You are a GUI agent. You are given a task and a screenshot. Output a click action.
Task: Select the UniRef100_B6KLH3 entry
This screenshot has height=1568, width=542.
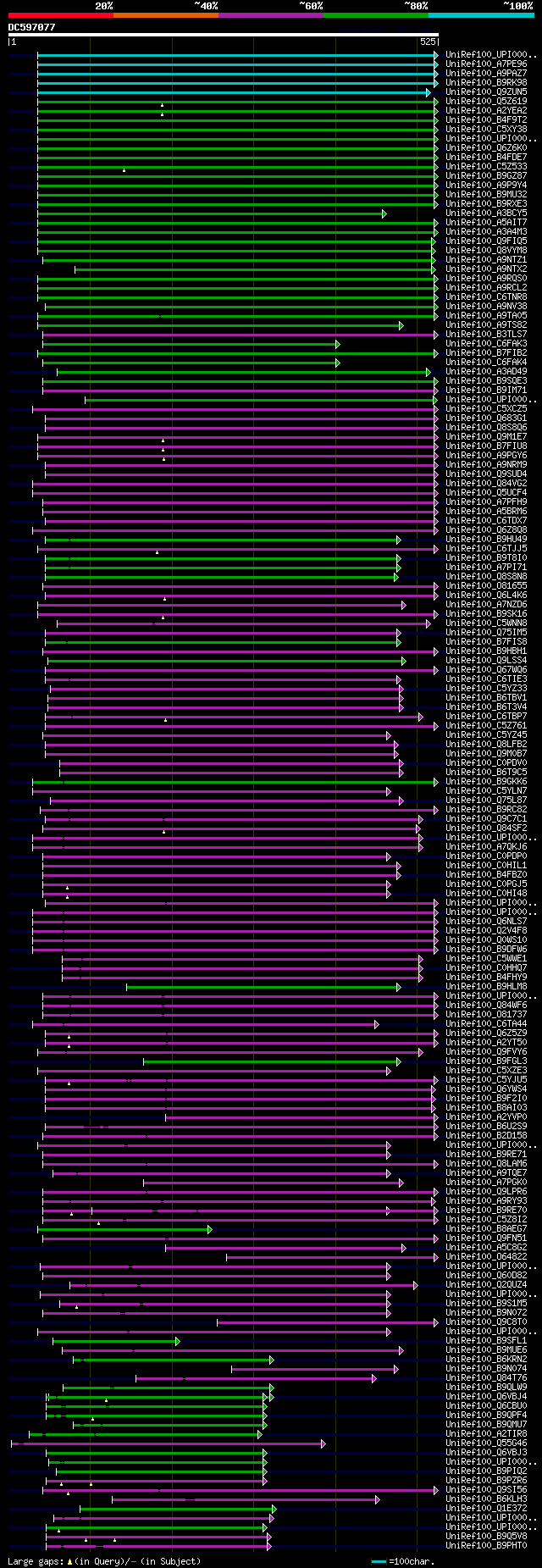coord(486,1499)
